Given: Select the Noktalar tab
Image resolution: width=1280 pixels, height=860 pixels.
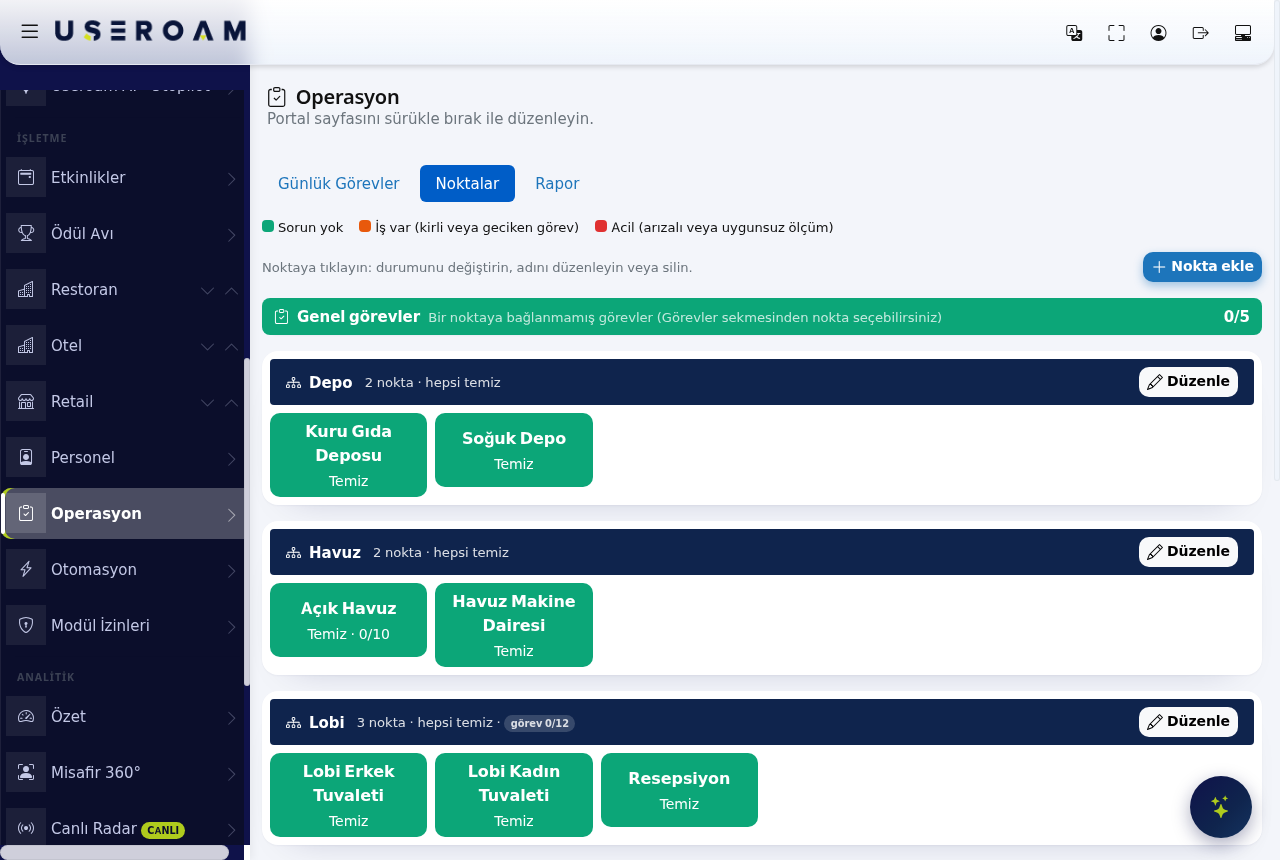Looking at the screenshot, I should pos(467,183).
